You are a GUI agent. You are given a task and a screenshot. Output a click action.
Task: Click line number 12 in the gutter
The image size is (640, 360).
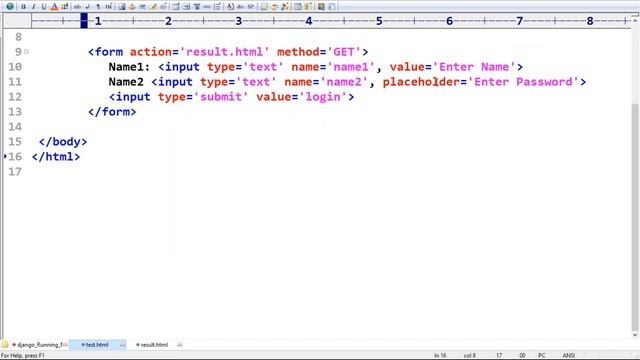point(15,97)
